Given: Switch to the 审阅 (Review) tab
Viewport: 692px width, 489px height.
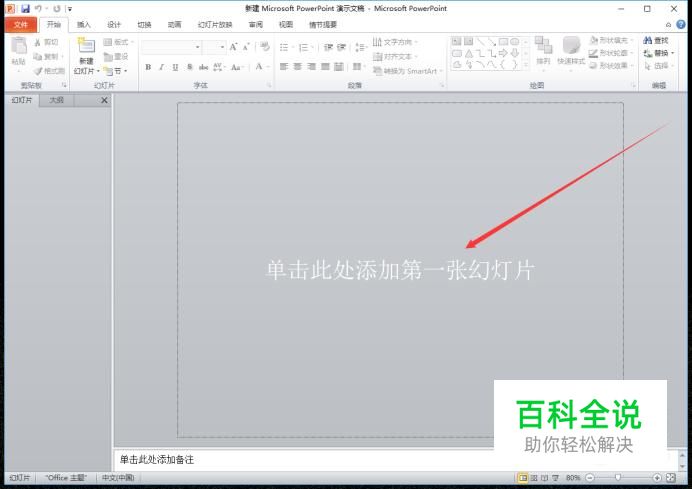Looking at the screenshot, I should [x=256, y=25].
